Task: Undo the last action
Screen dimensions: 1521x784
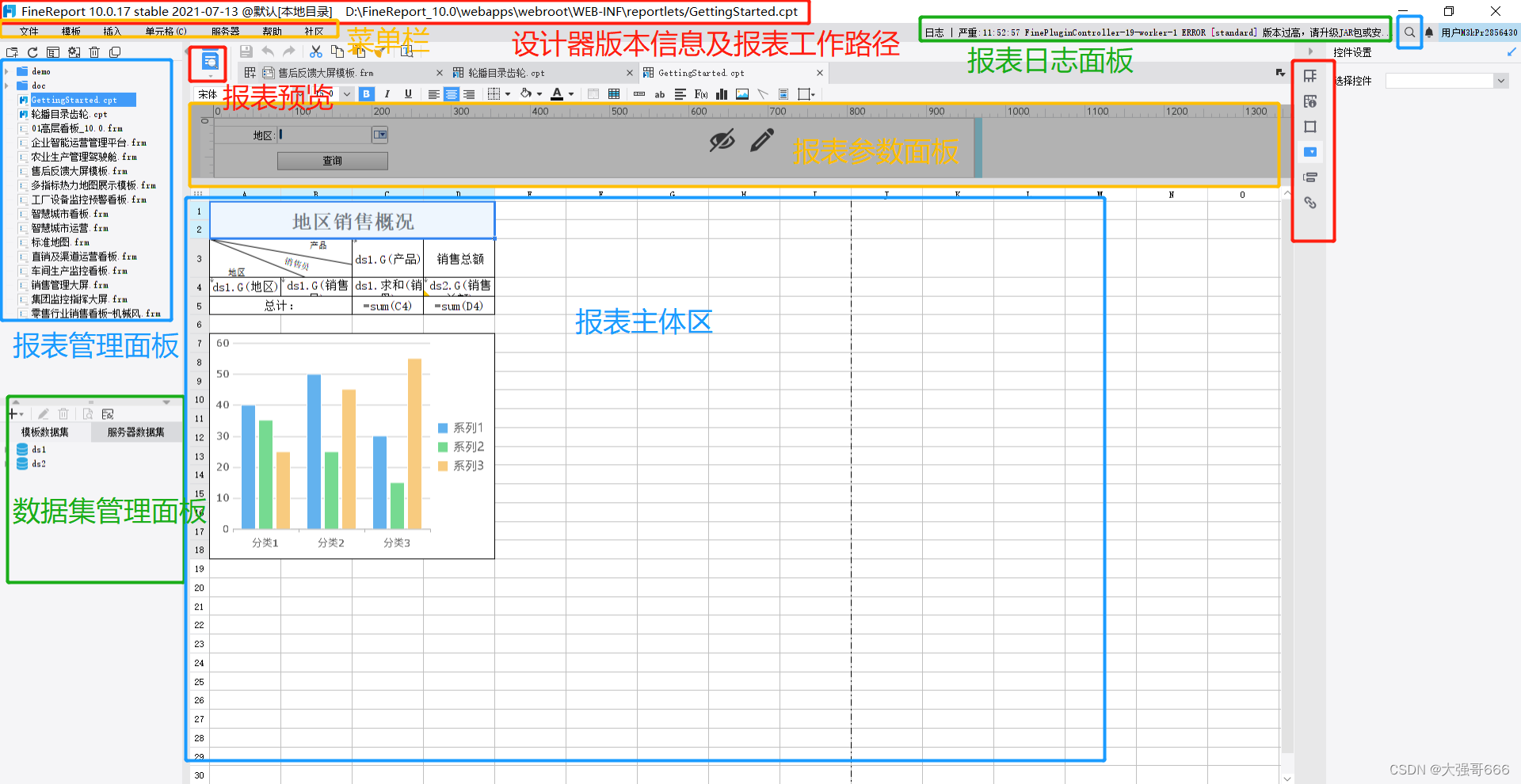Action: click(268, 51)
